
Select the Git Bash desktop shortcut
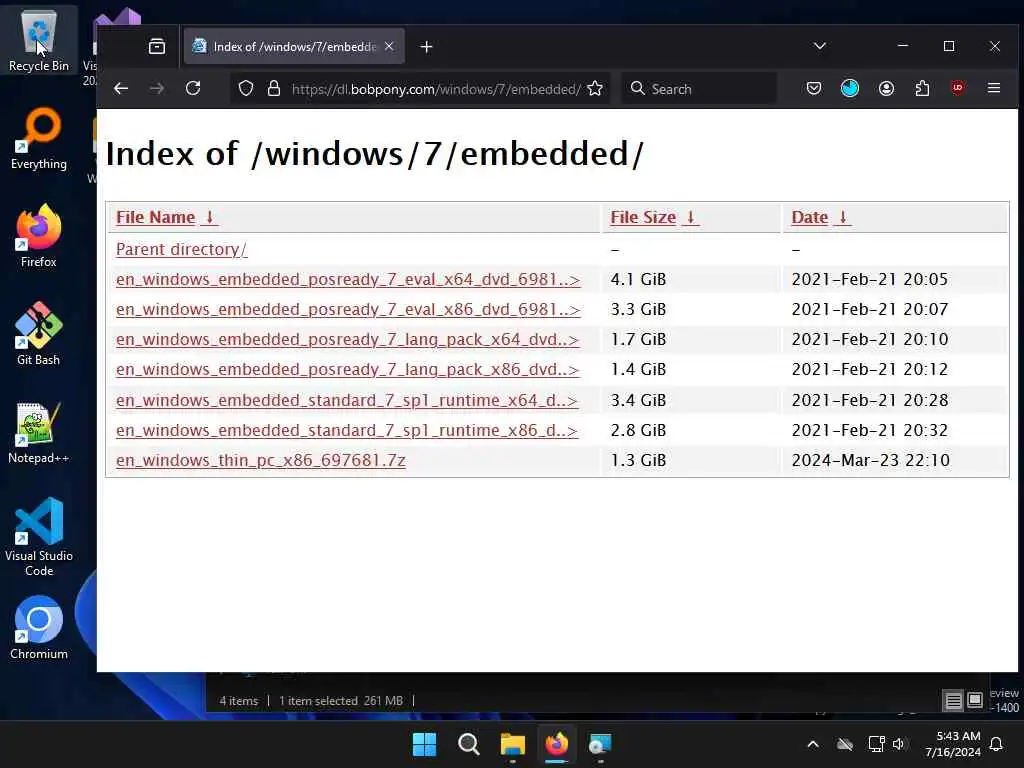(39, 334)
